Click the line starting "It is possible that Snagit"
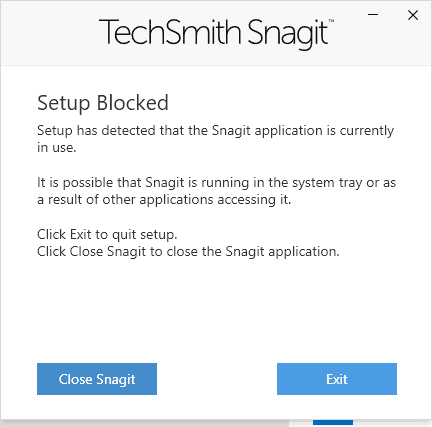The width and height of the screenshot is (432, 427). [x=216, y=183]
